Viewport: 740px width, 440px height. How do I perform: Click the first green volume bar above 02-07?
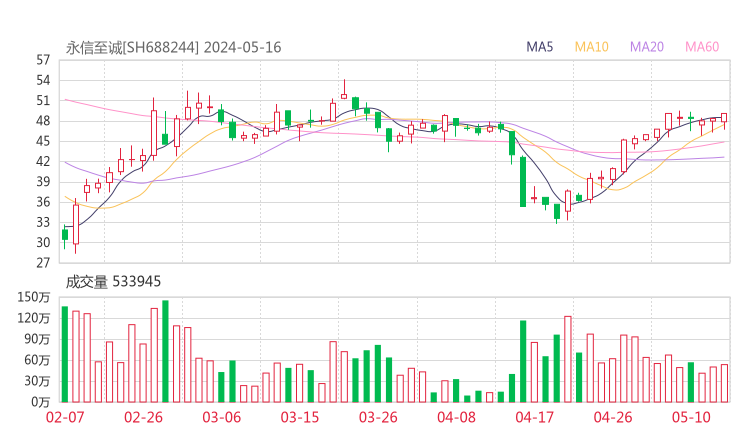coord(65,354)
